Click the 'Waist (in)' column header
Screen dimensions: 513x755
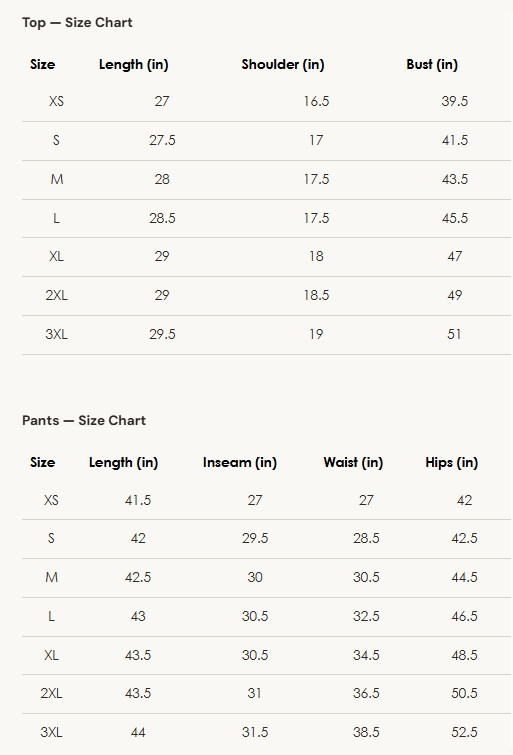[353, 463]
